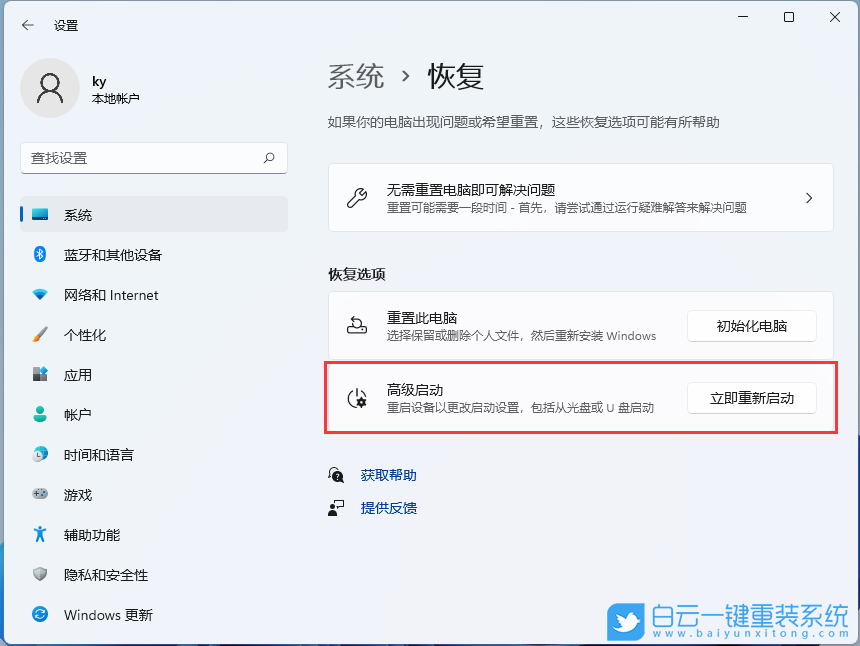Viewport: 860px width, 646px height.
Task: Select the Time and language clock icon
Action: tap(39, 455)
